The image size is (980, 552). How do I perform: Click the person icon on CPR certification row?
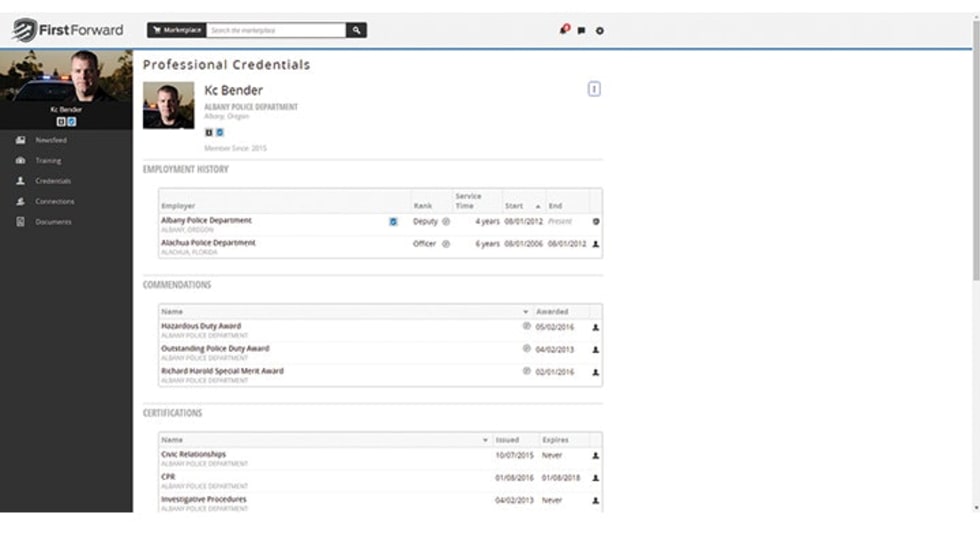596,478
